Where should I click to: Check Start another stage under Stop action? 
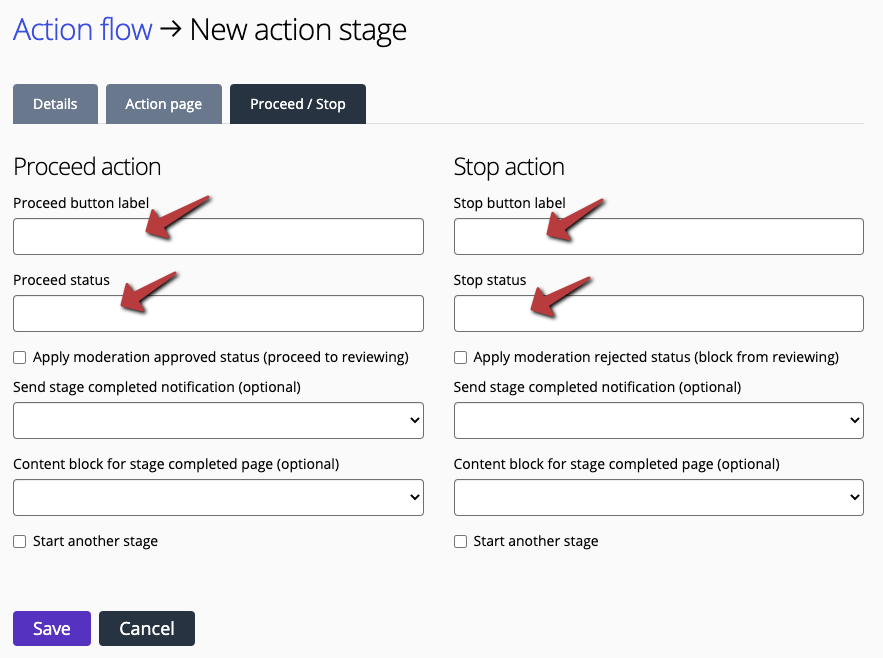[460, 541]
